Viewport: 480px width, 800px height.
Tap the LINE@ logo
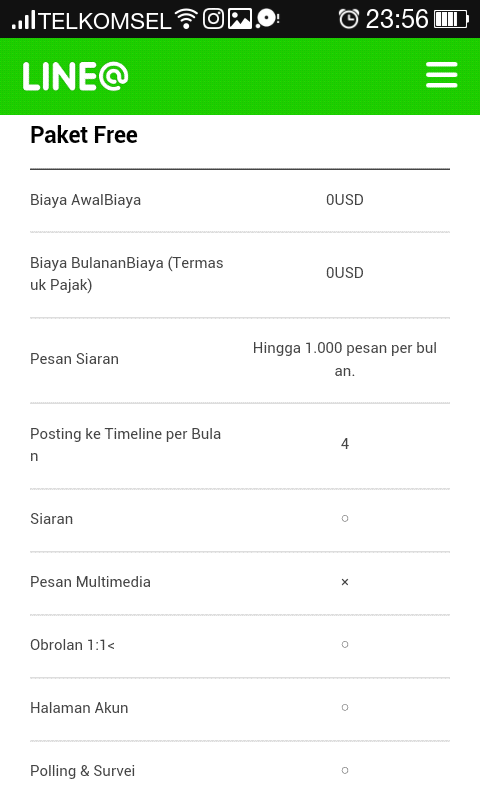[x=75, y=77]
